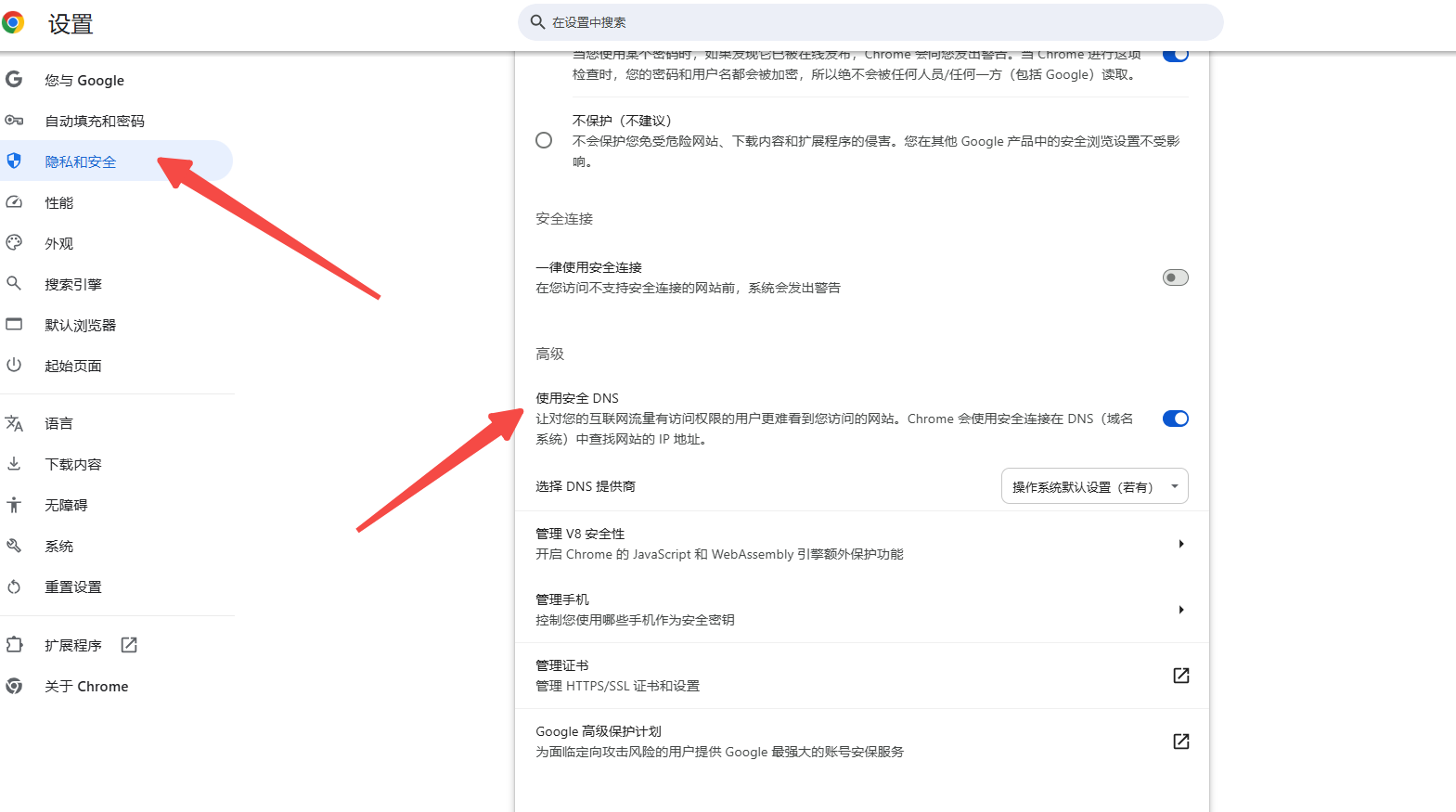Expand 管理手机 arrow
Image resolution: width=1456 pixels, height=812 pixels.
tap(1180, 610)
